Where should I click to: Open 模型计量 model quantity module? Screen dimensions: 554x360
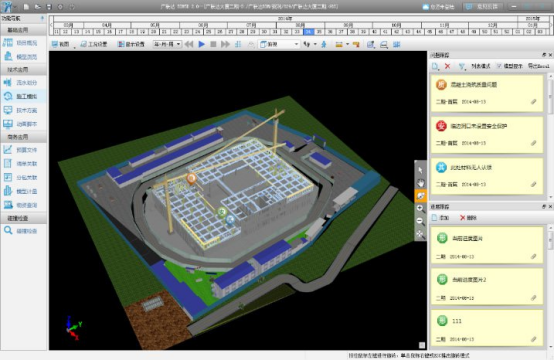click(23, 191)
